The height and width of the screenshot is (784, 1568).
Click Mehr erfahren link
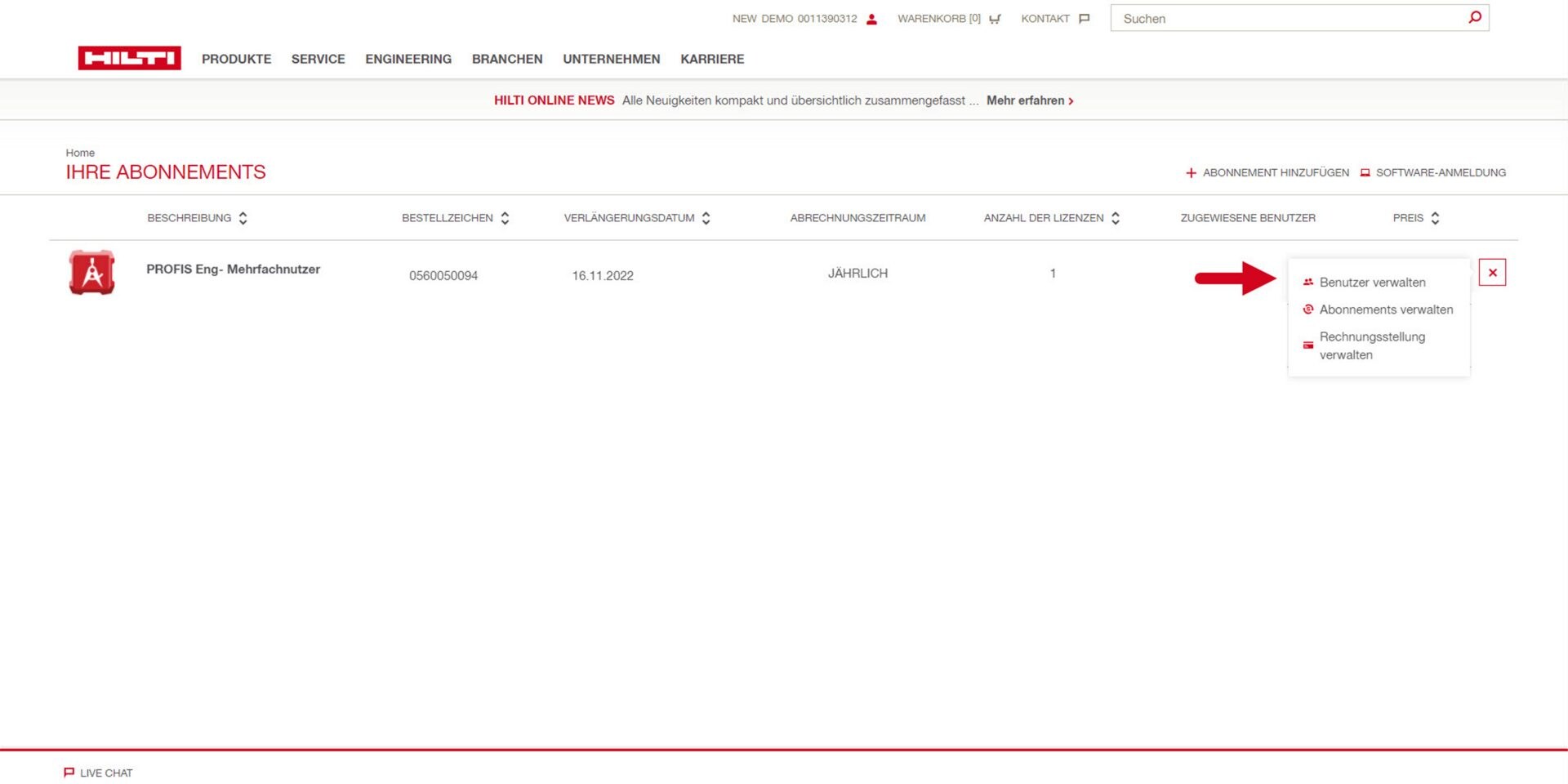[1030, 100]
